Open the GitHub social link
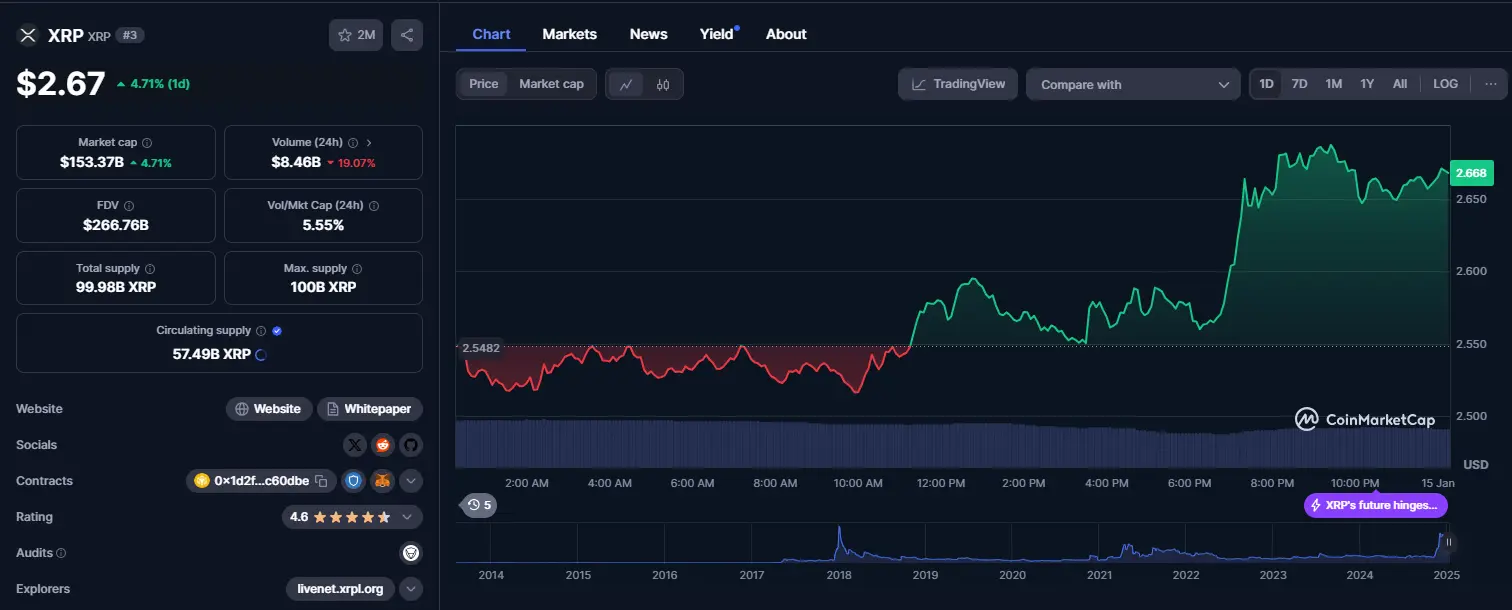 pyautogui.click(x=411, y=445)
